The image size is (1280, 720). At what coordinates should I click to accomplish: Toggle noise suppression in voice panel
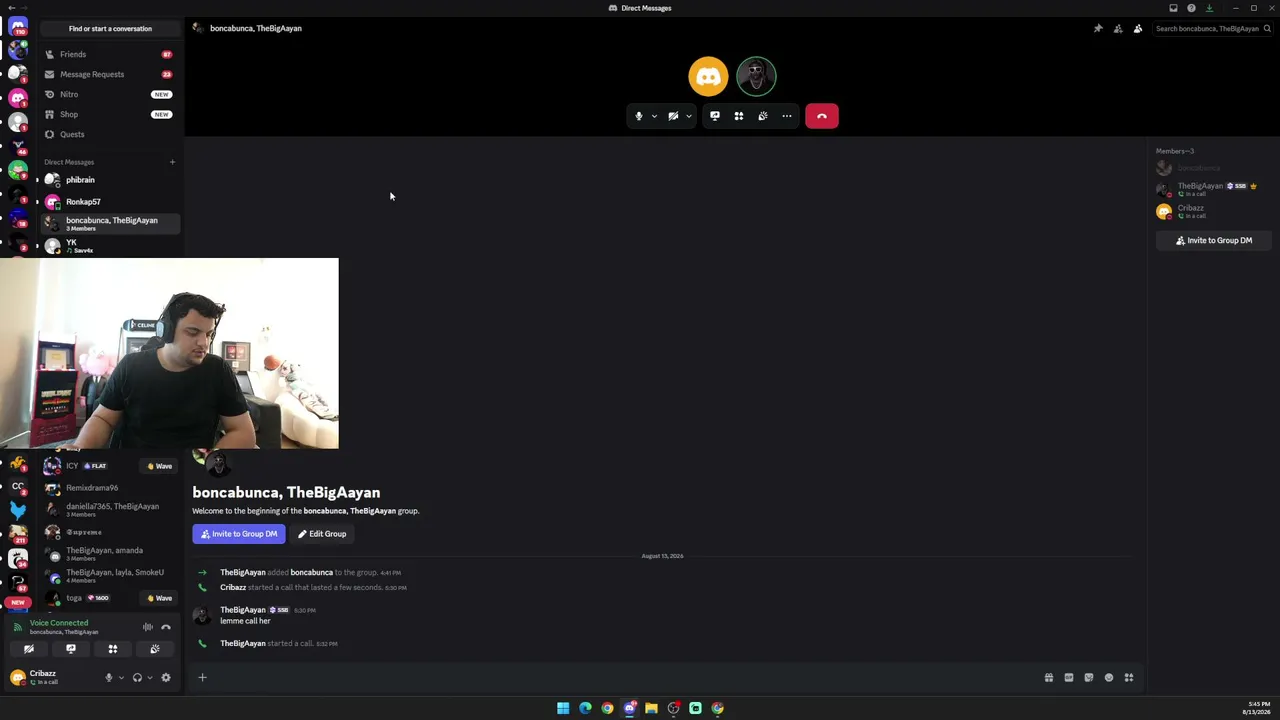coord(148,627)
